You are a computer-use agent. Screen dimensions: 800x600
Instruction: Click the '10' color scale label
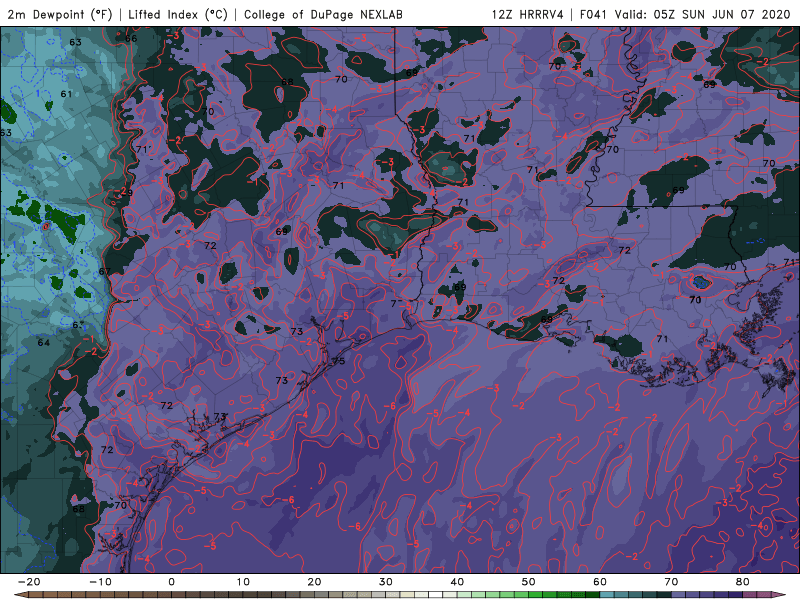243,582
